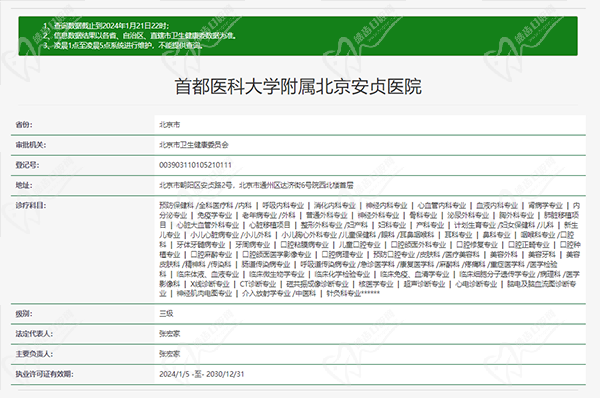Click 骨科专业 specialty entry
Screen dimensions: 600x398
click(x=423, y=215)
